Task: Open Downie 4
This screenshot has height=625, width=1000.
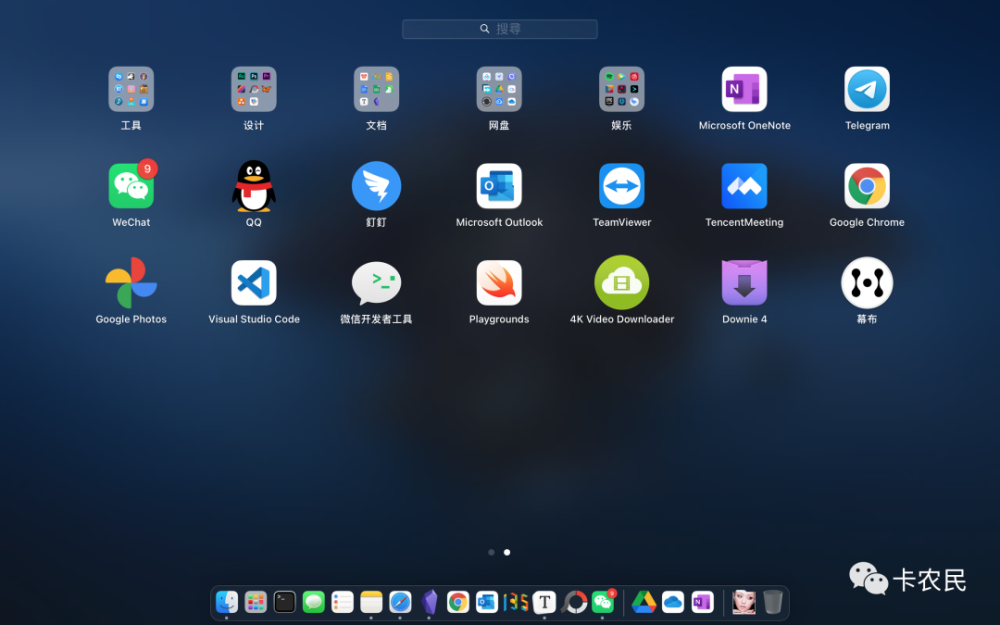Action: 744,283
